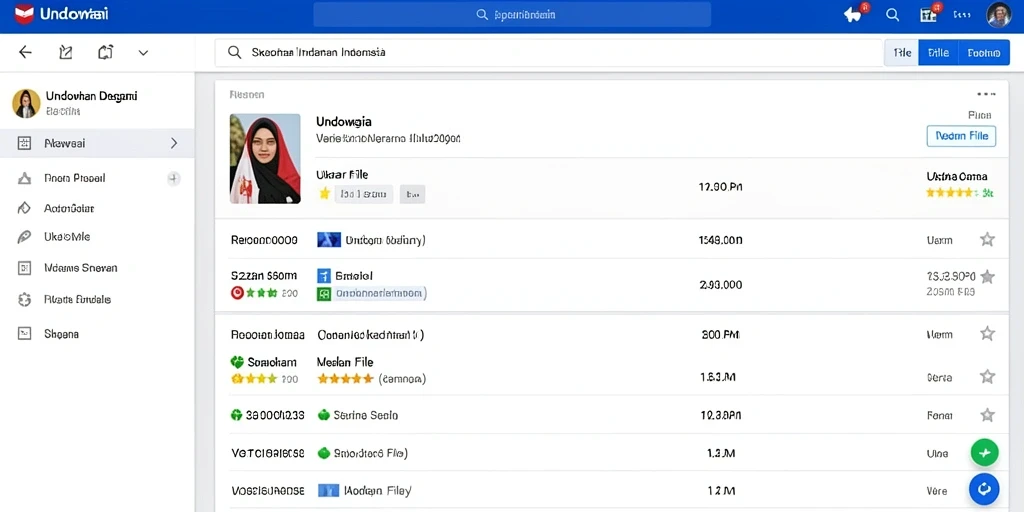Click the green plus floating button
The height and width of the screenshot is (512, 1024).
984,453
